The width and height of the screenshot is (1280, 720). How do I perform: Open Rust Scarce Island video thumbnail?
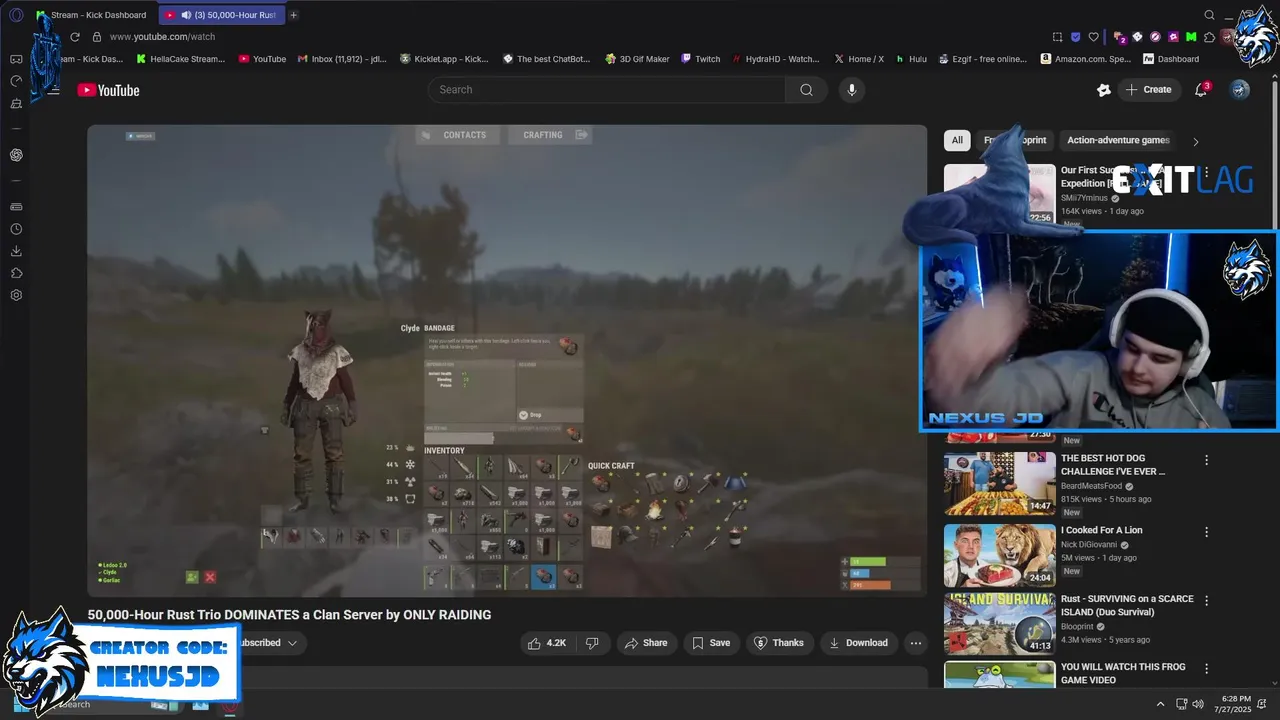(1000, 624)
